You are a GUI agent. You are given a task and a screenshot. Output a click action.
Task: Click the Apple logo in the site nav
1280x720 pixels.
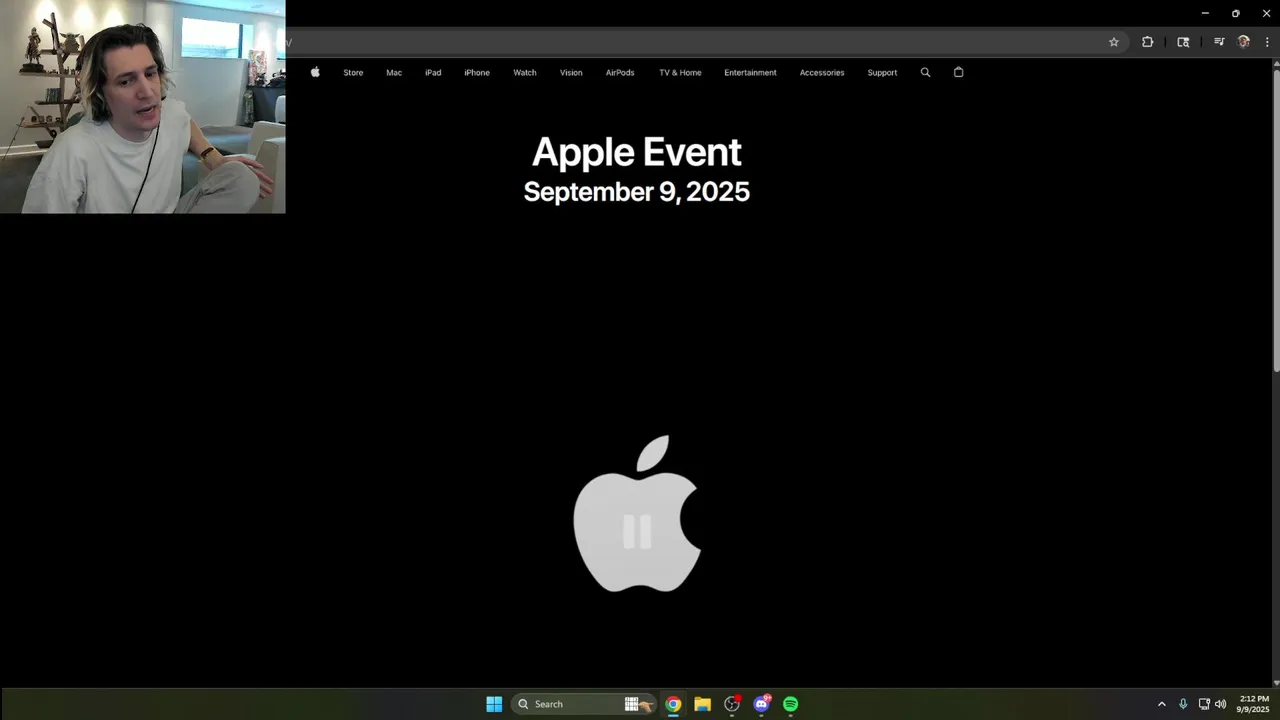coord(315,72)
